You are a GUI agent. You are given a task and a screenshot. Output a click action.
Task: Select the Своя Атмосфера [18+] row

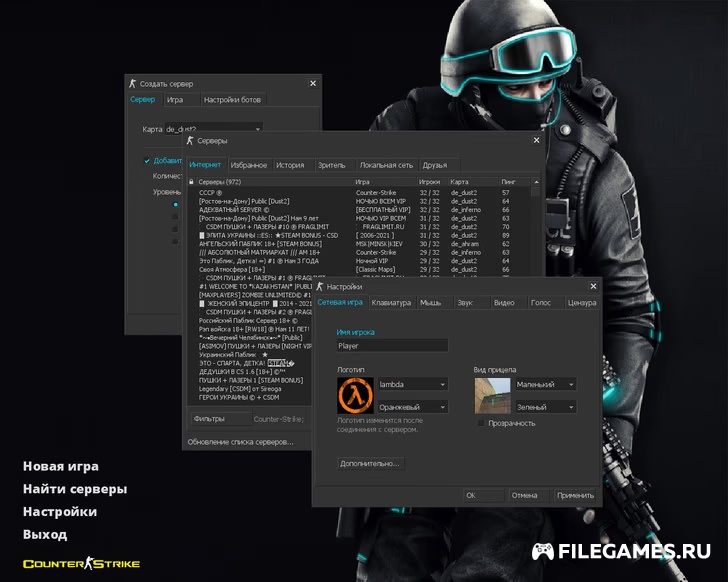[360, 269]
